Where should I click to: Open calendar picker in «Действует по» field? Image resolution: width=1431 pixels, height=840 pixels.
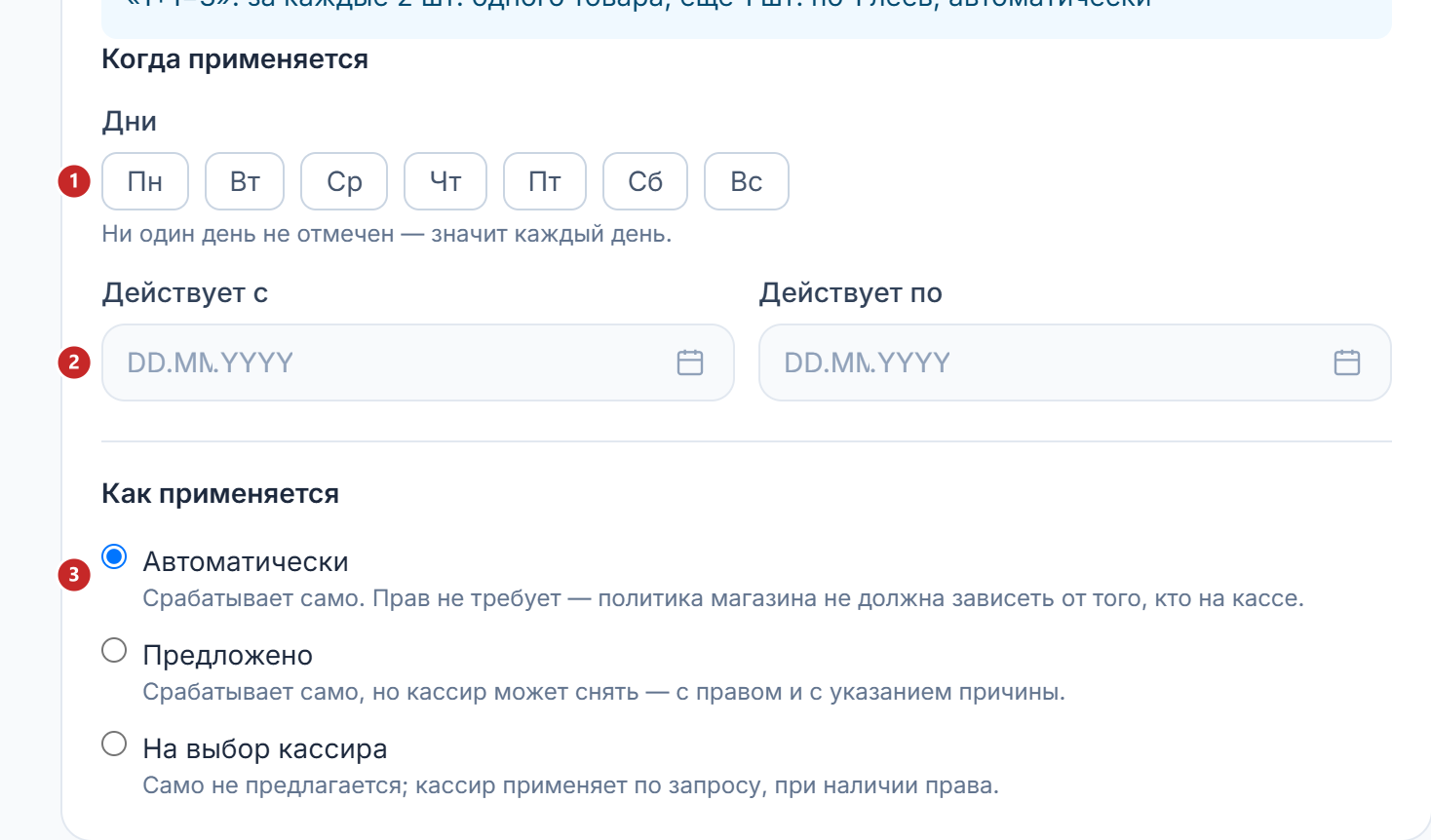pyautogui.click(x=1347, y=363)
